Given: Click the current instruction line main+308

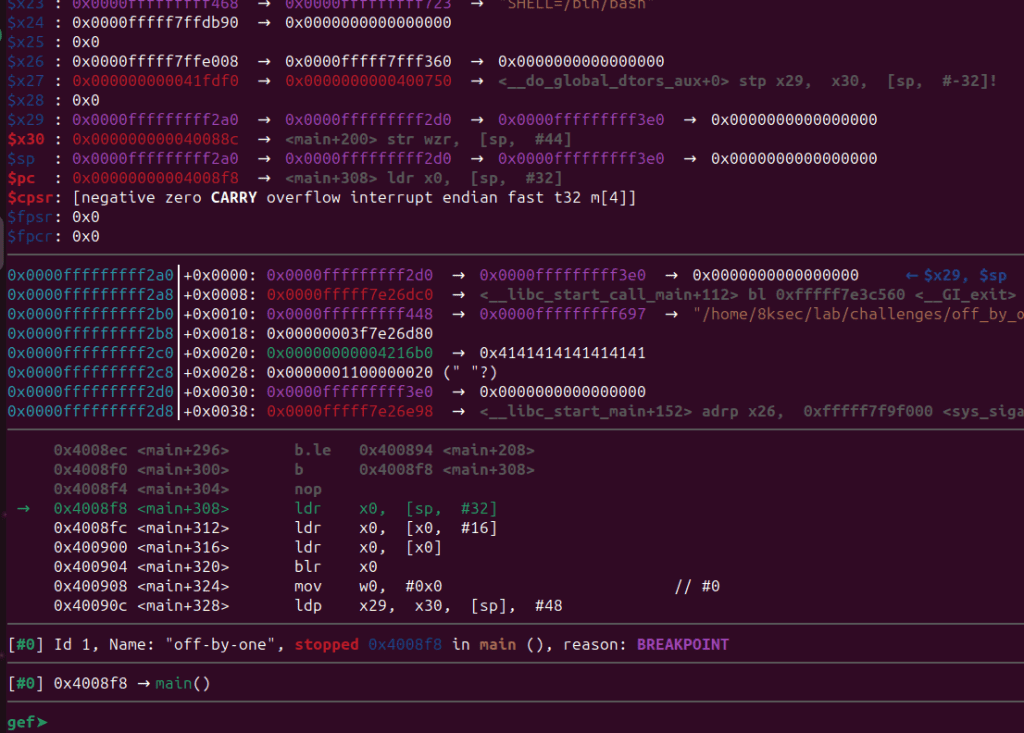Looking at the screenshot, I should point(275,508).
